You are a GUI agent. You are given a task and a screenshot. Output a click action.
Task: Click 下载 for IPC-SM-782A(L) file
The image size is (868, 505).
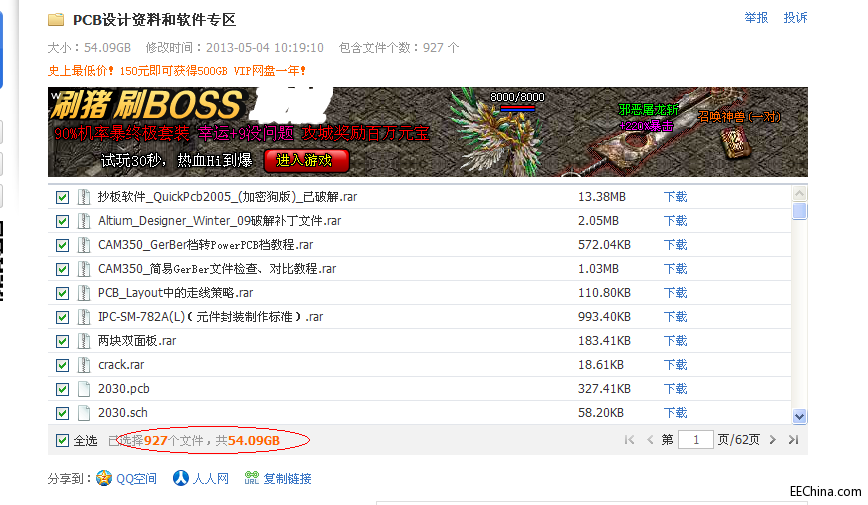pyautogui.click(x=675, y=317)
